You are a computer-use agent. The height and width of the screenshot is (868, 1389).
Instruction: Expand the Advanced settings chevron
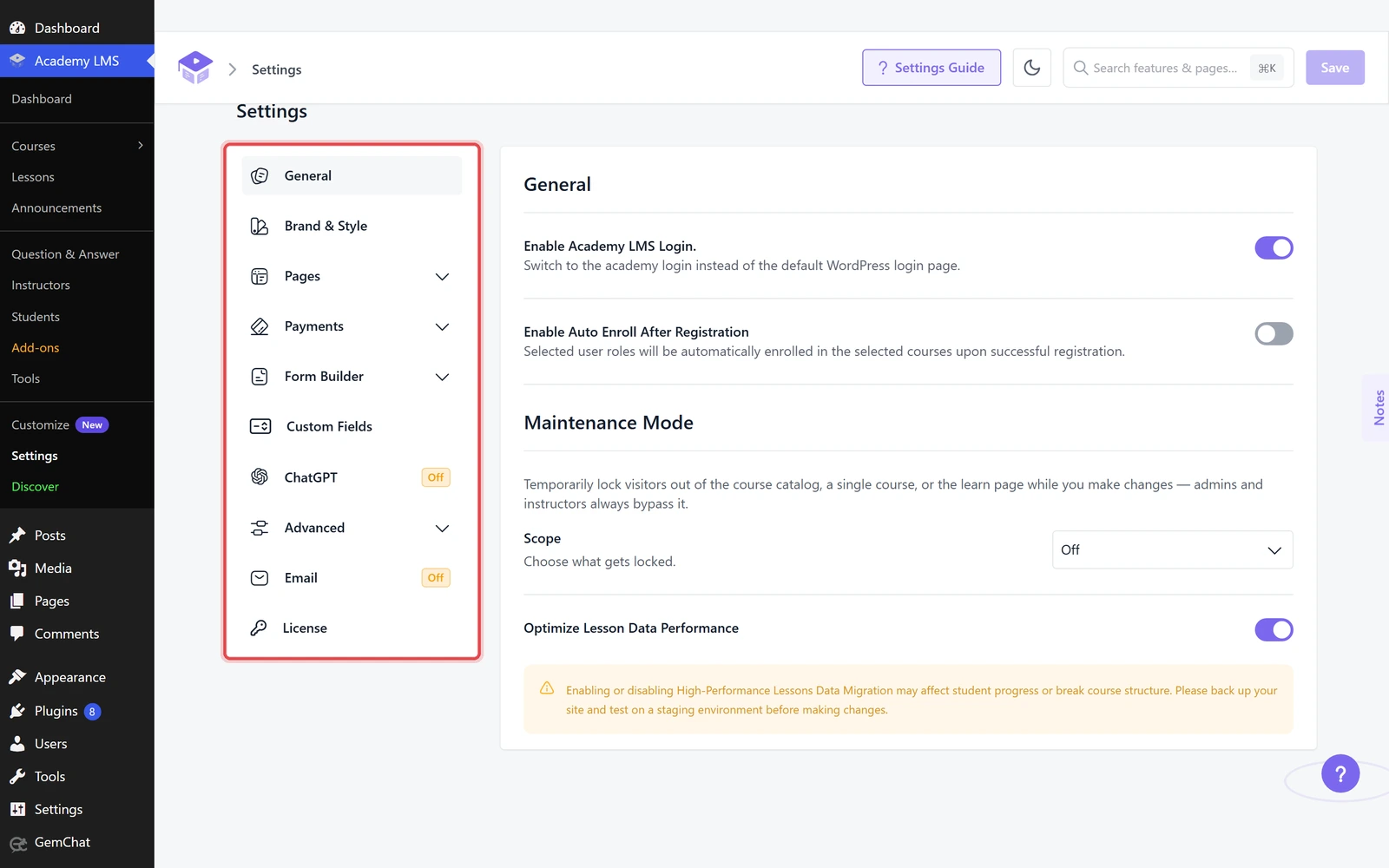coord(442,529)
